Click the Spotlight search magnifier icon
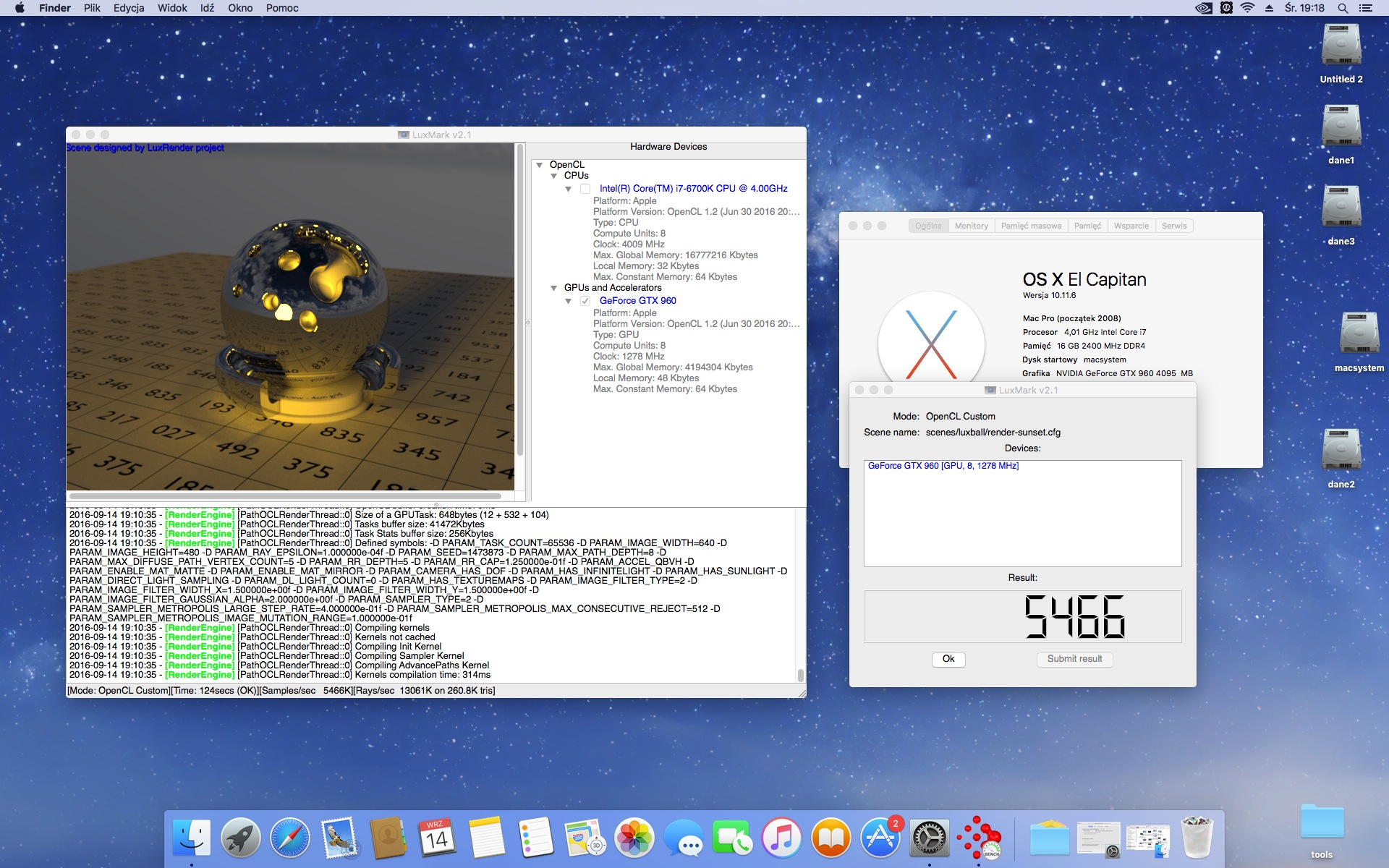This screenshot has width=1389, height=868. coord(1343,8)
